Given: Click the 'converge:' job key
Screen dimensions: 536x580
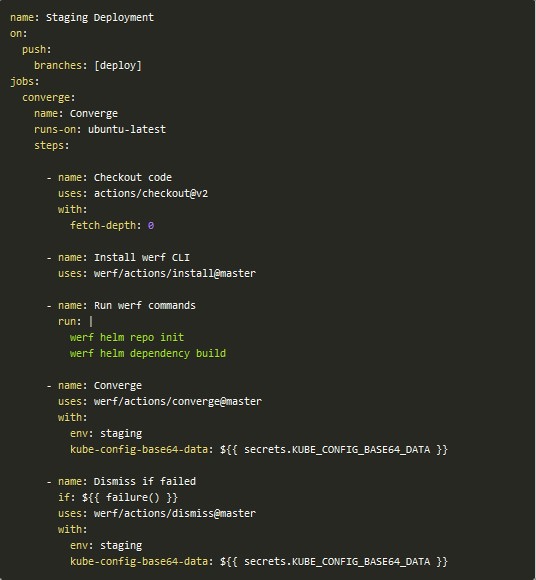Looking at the screenshot, I should (x=48, y=98).
